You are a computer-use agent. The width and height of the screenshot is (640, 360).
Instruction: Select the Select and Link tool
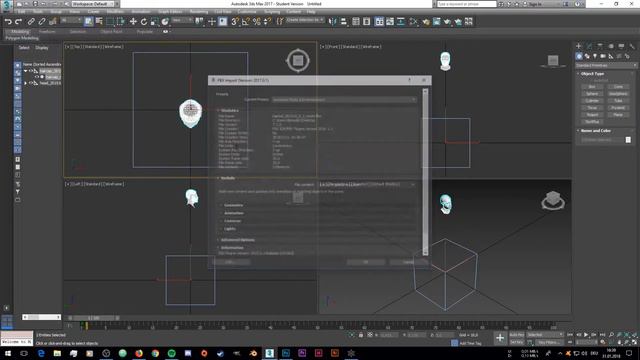[31, 22]
